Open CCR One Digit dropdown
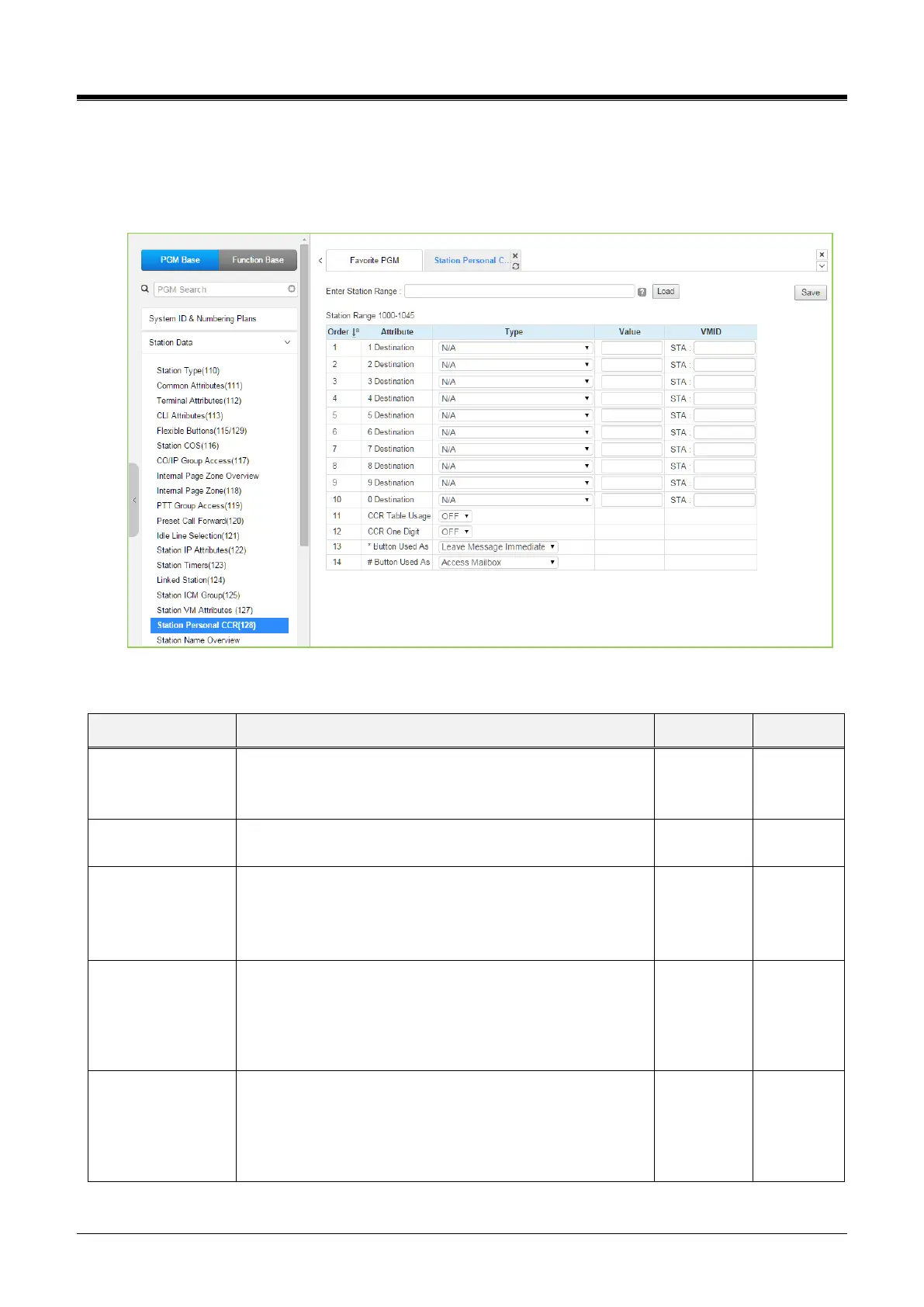Image resolution: width=924 pixels, height=1307 pixels. (x=455, y=532)
